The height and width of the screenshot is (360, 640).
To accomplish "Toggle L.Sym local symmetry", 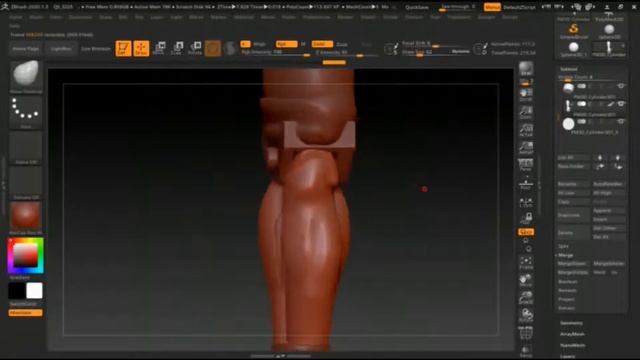I will click(x=526, y=202).
